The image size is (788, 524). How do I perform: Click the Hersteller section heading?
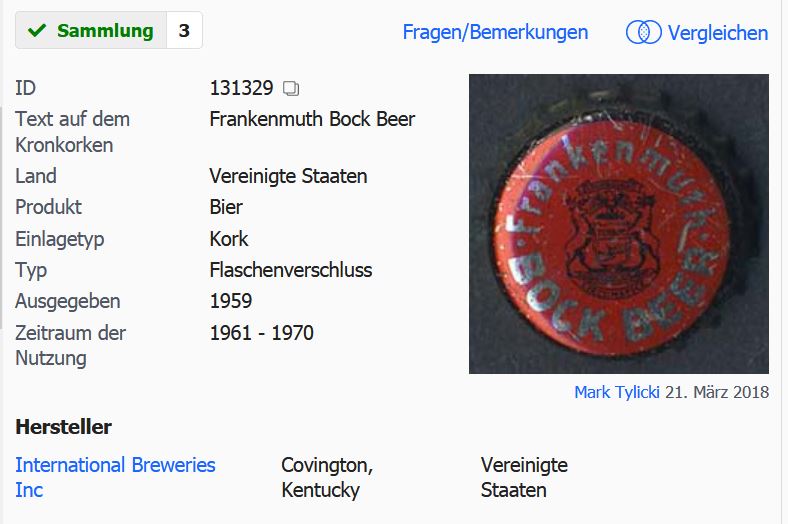[x=63, y=427]
